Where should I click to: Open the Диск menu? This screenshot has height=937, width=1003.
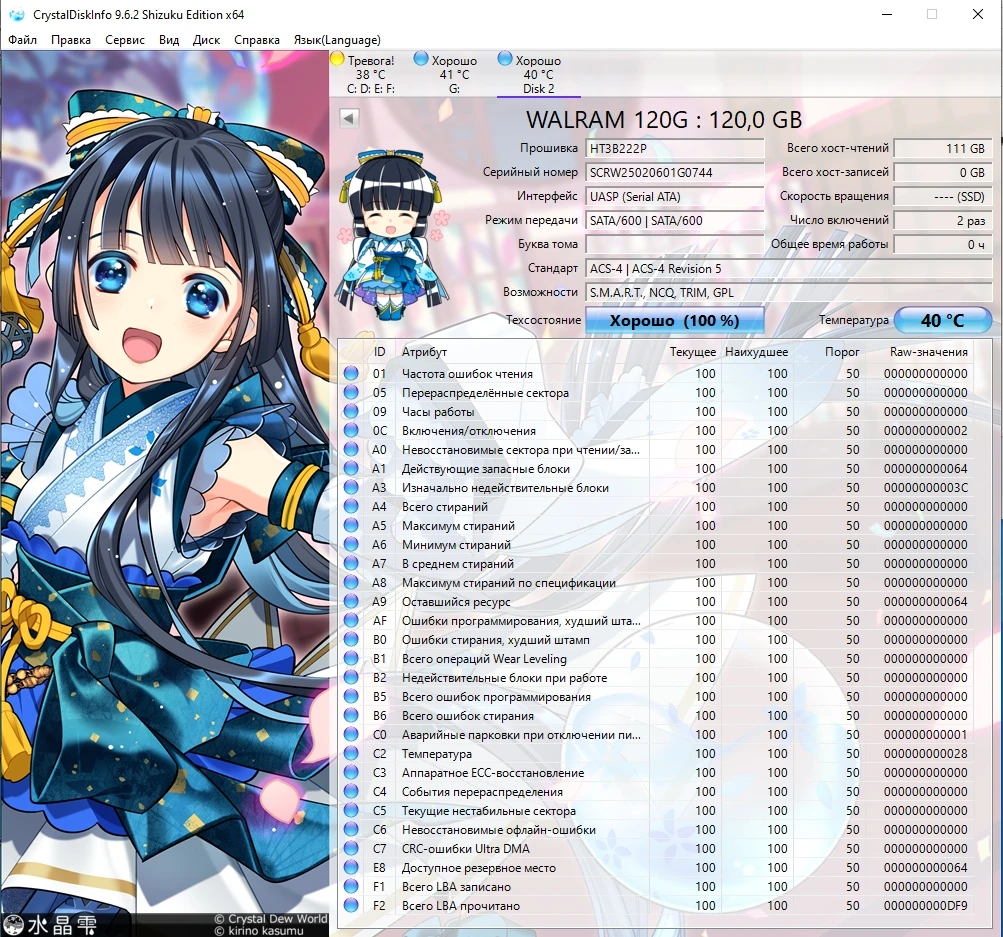point(206,40)
